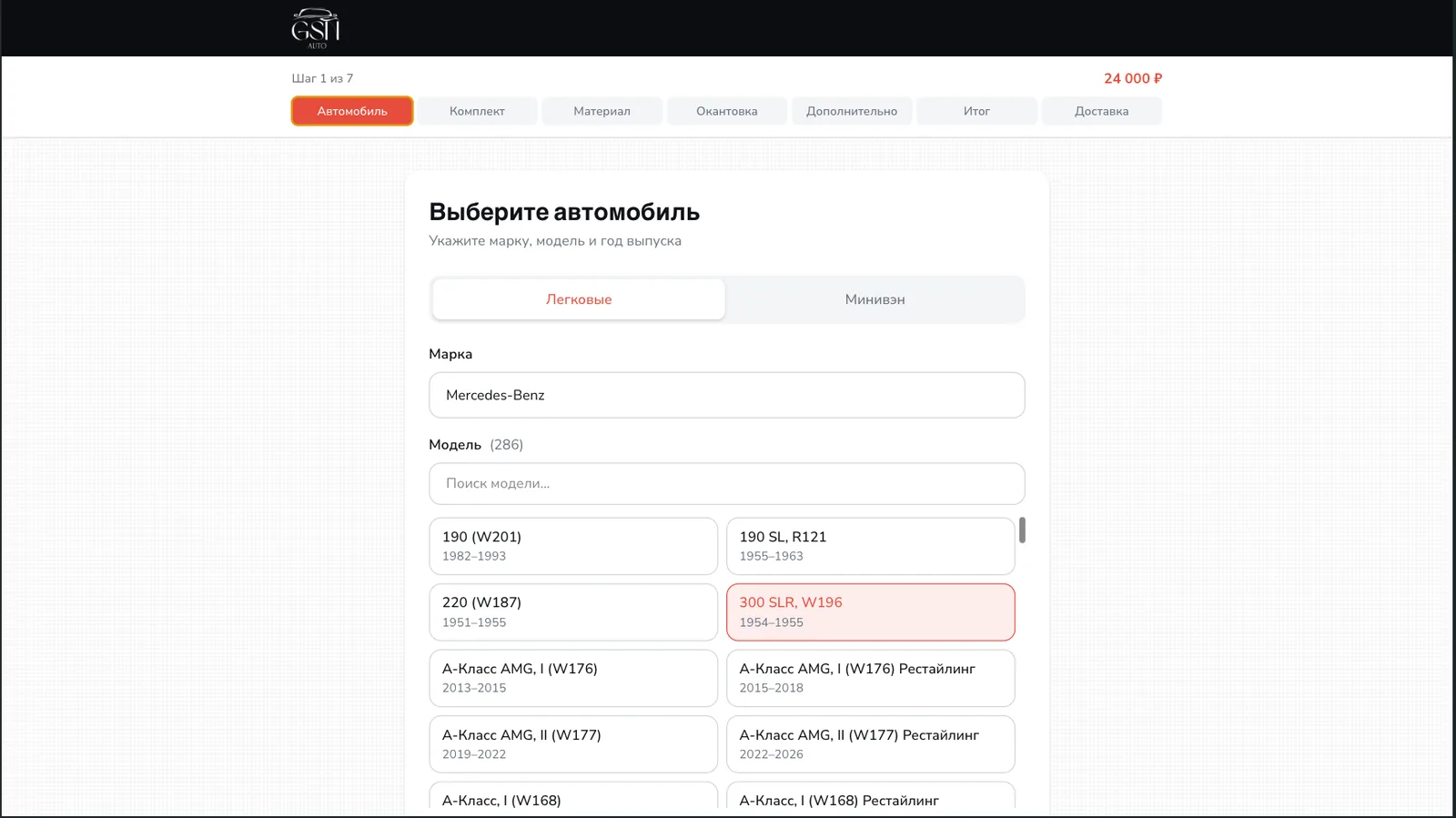Choose the 300 SLR, W196 model
This screenshot has width=1456, height=818.
click(871, 612)
